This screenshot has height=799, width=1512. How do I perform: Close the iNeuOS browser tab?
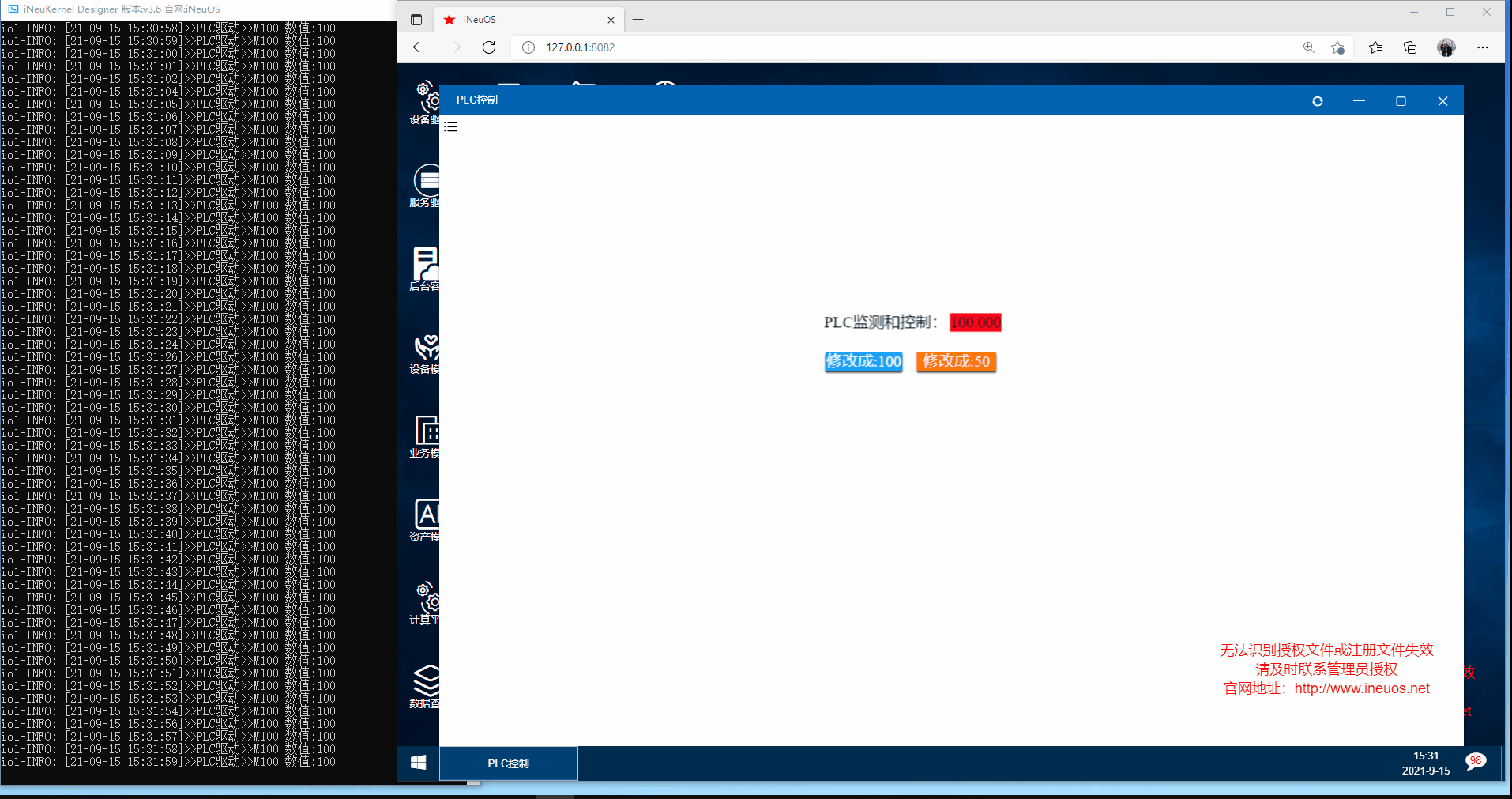tap(611, 20)
